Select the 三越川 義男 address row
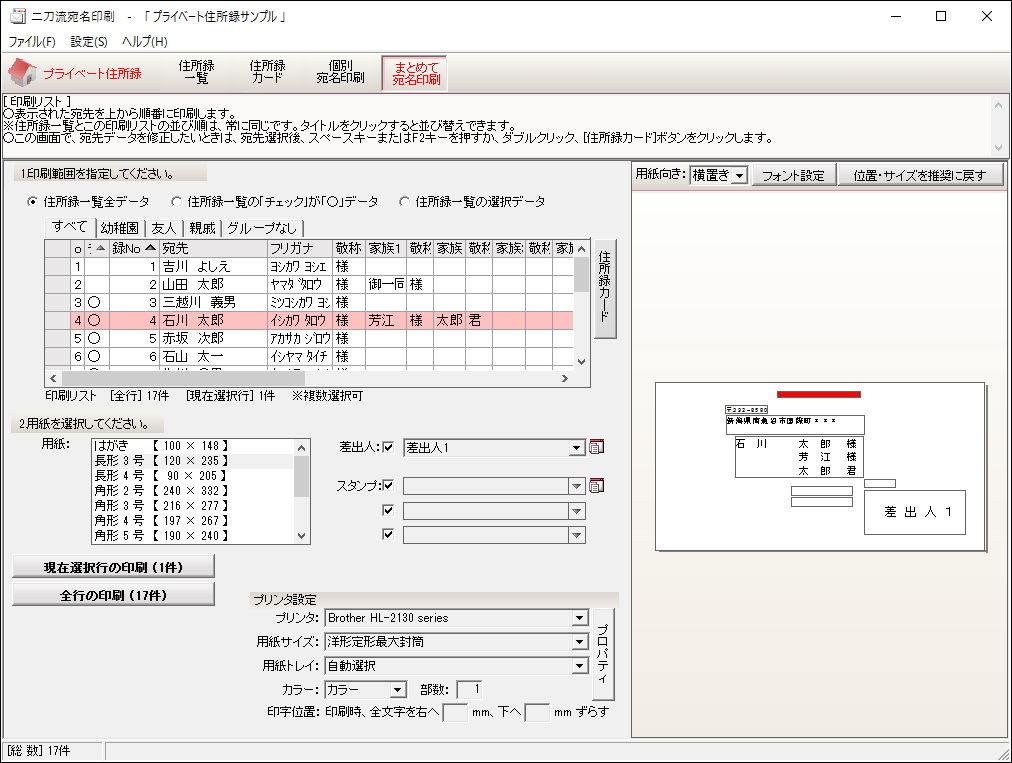Viewport: 1012px width, 763px height. click(x=309, y=302)
